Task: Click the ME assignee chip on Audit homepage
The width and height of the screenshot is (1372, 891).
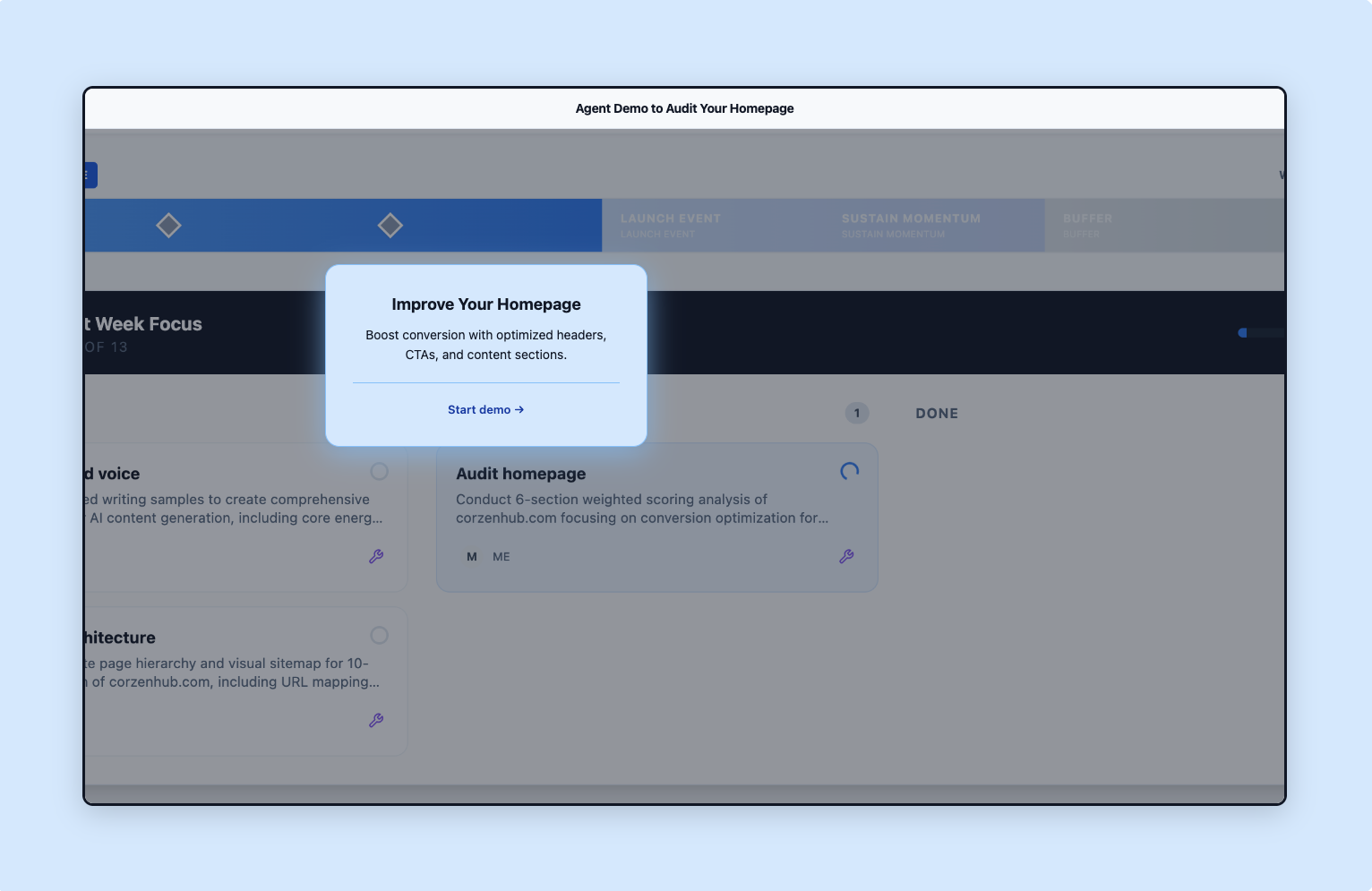Action: click(x=501, y=556)
